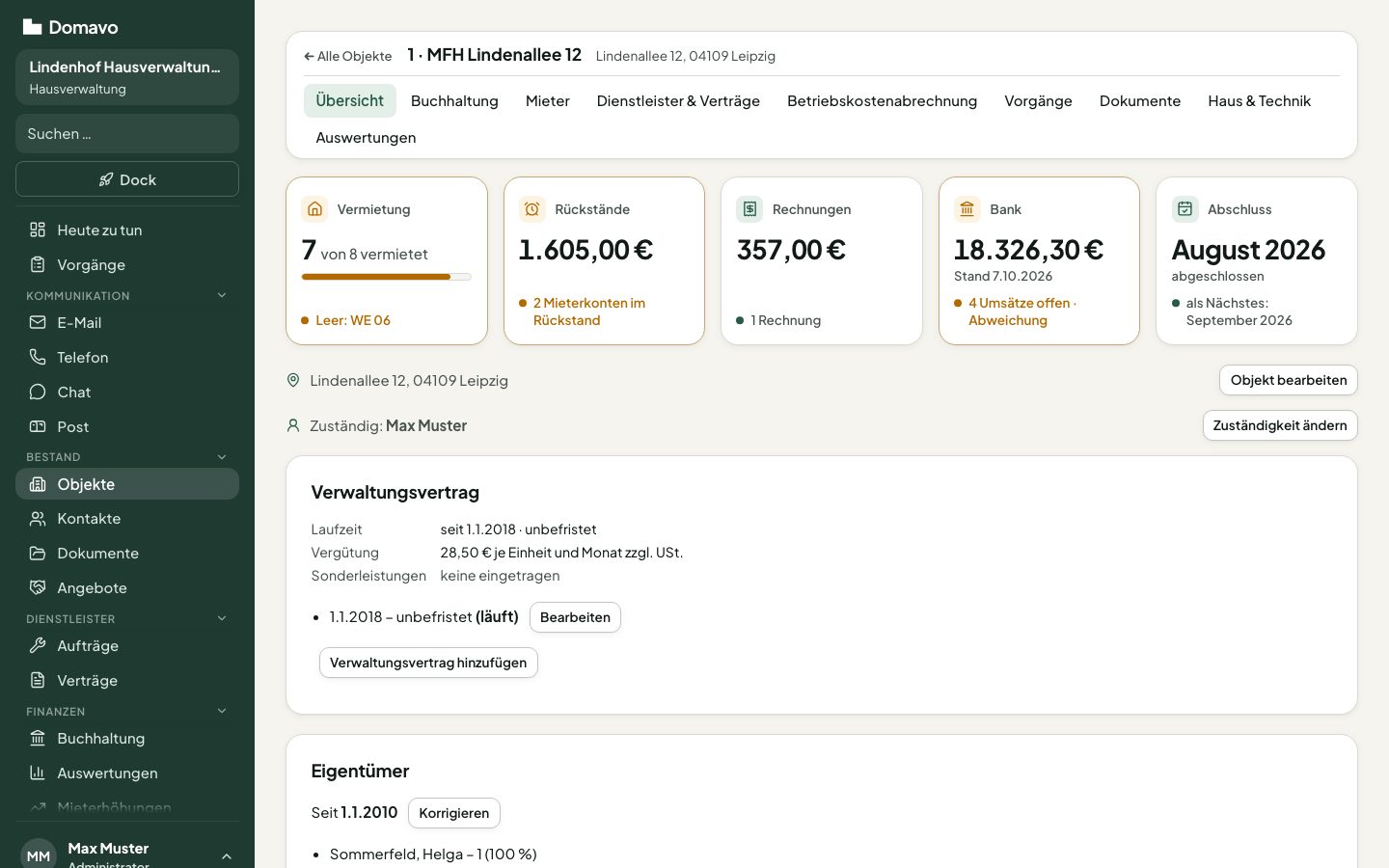
Task: Click 'Leer: WE 06' status text
Action: point(353,320)
